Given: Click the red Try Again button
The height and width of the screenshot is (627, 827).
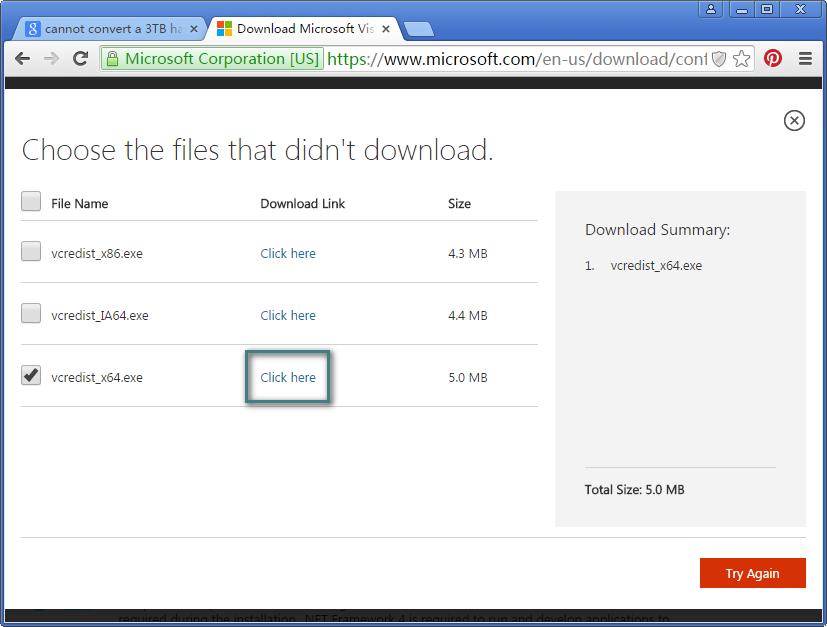Looking at the screenshot, I should (753, 573).
